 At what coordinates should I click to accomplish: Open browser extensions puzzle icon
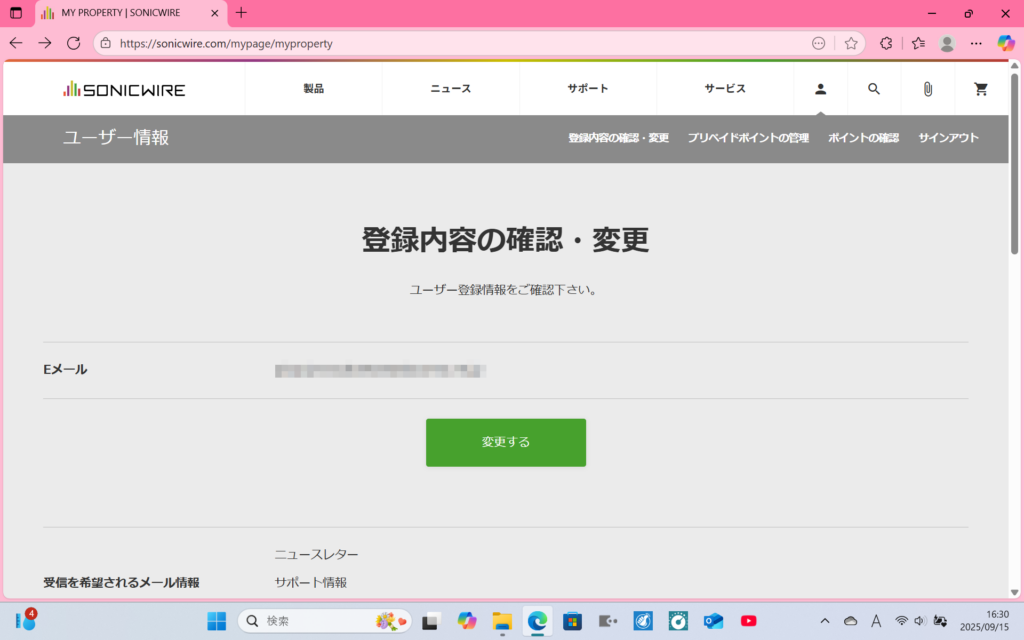pyautogui.click(x=886, y=44)
